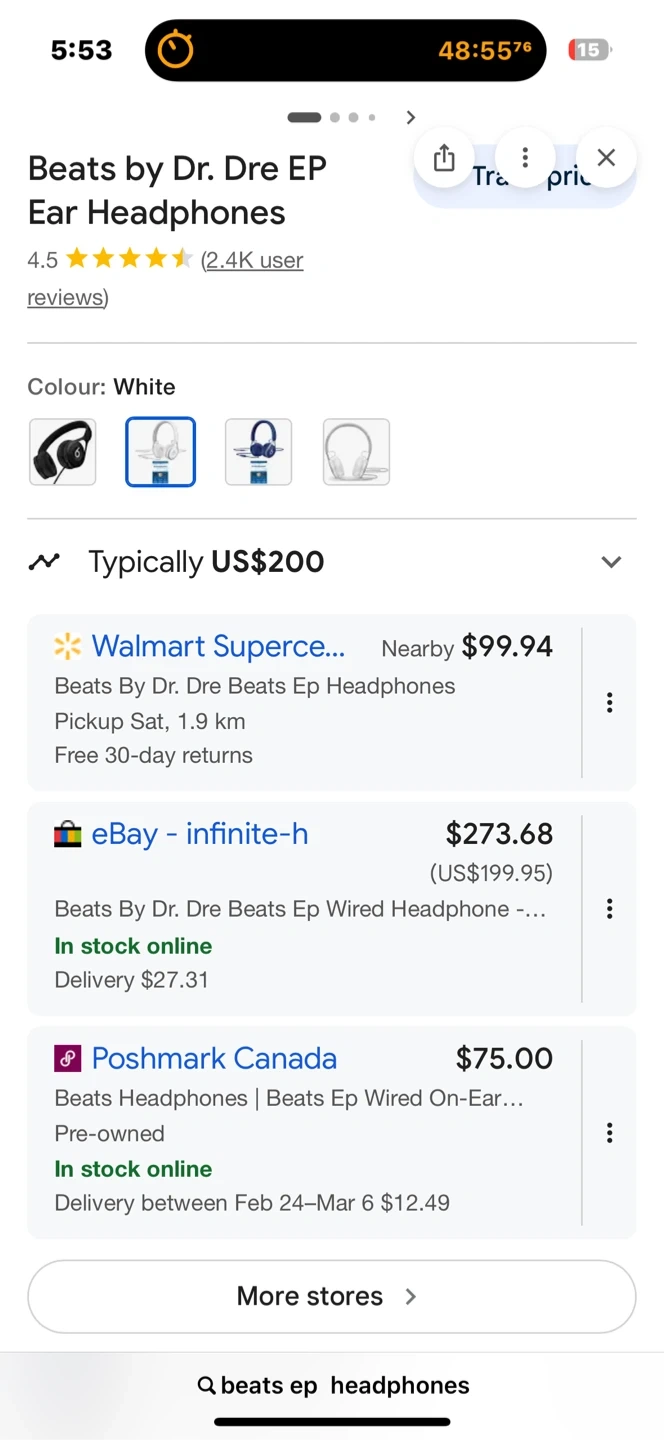The width and height of the screenshot is (664, 1440).
Task: Select the blue headphones colour option
Action: tap(258, 452)
